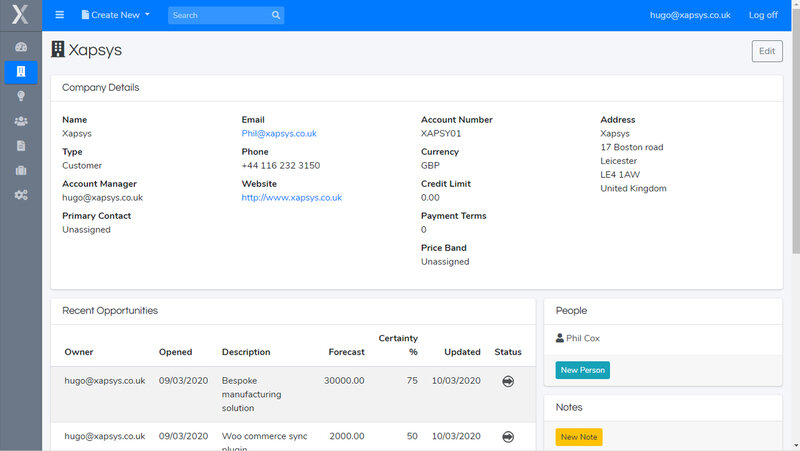Screen dimensions: 800x451
Task: Open the lightbulb opportunities icon in sidebar
Action: tap(21, 96)
